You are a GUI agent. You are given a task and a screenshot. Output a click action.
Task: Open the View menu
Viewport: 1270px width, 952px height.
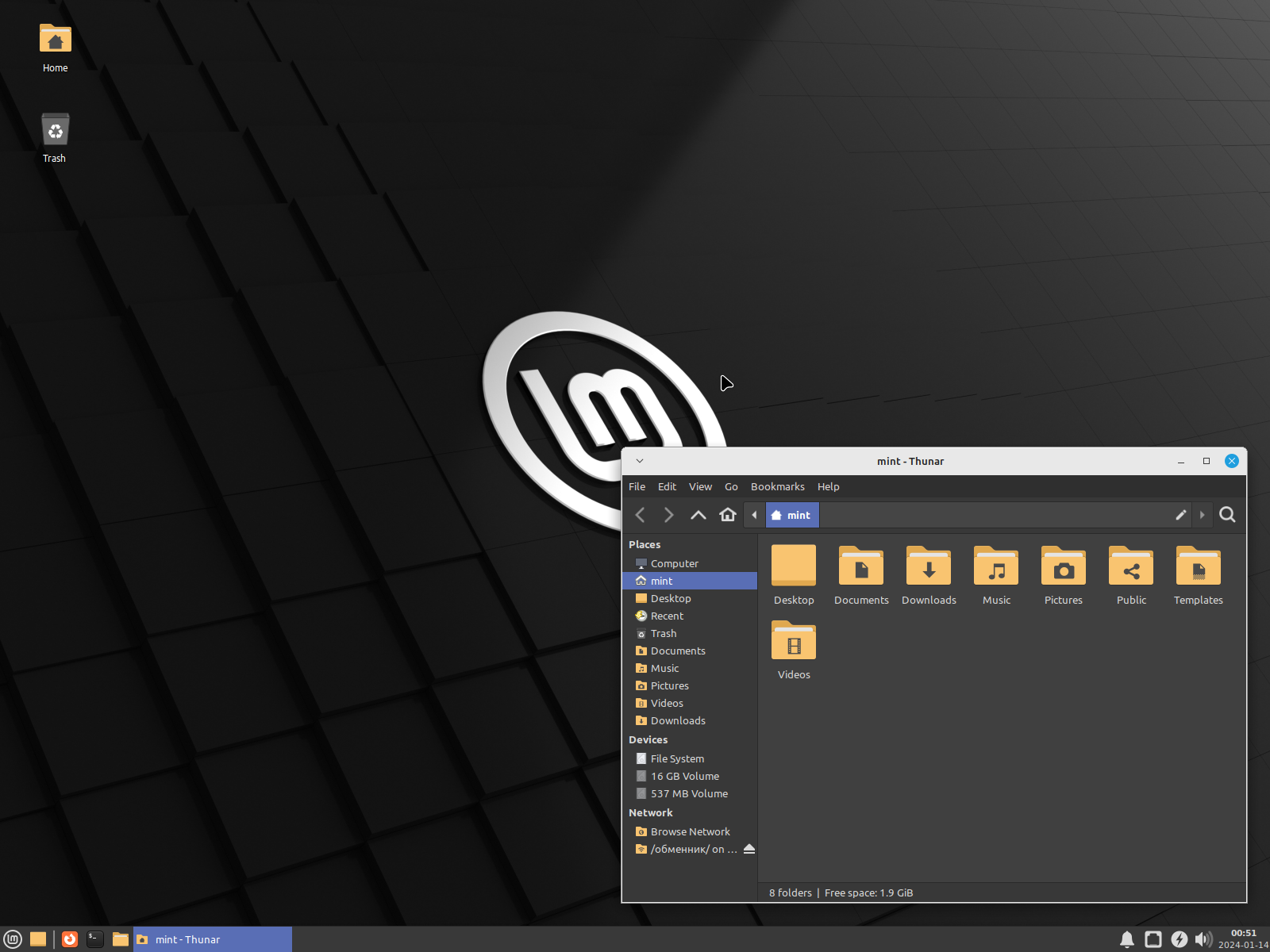[700, 486]
